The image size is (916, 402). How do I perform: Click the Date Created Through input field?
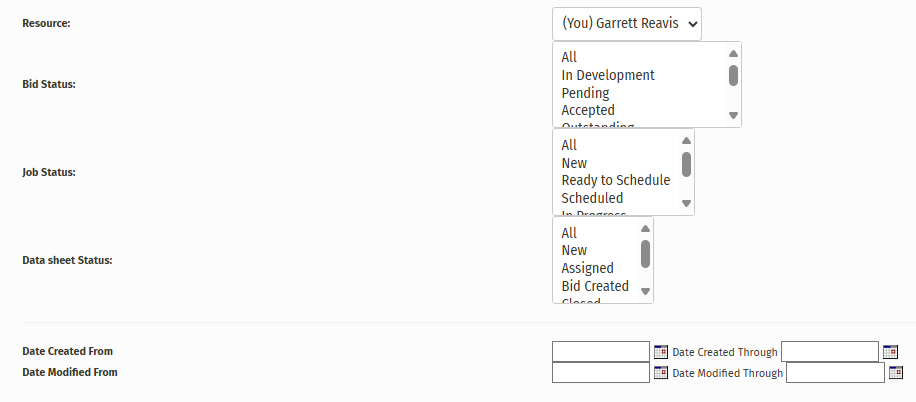830,352
